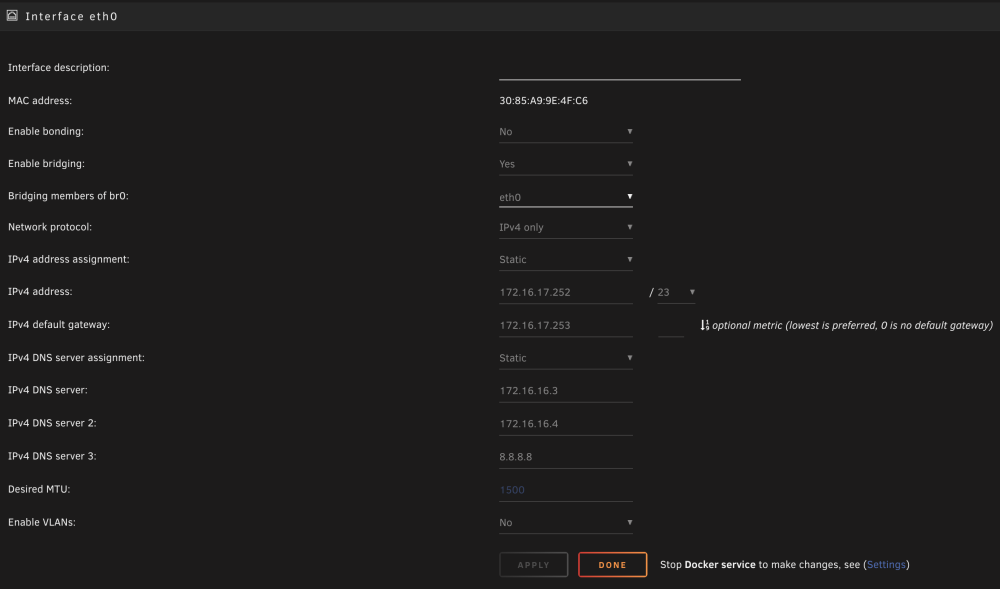
Task: Click the metric sort icon beside gateway
Action: coord(705,325)
